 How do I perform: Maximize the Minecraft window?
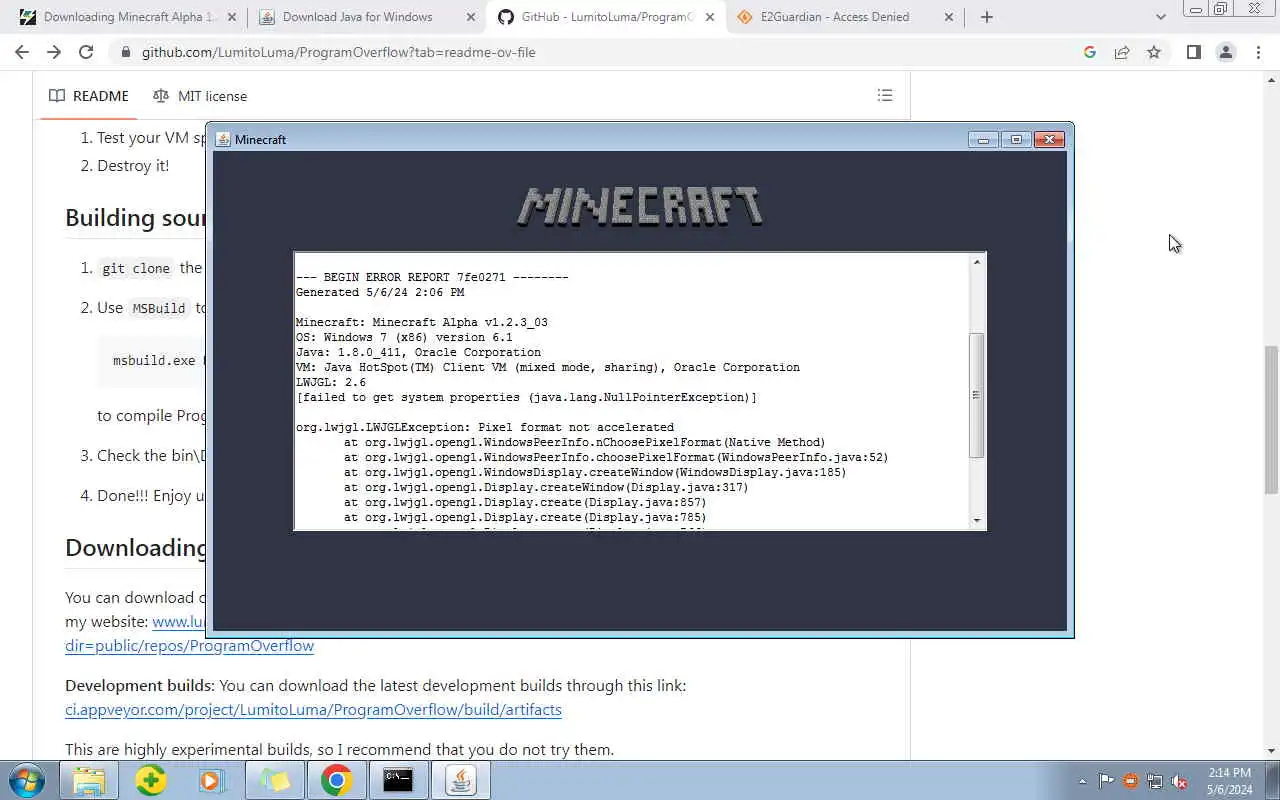click(x=1016, y=140)
